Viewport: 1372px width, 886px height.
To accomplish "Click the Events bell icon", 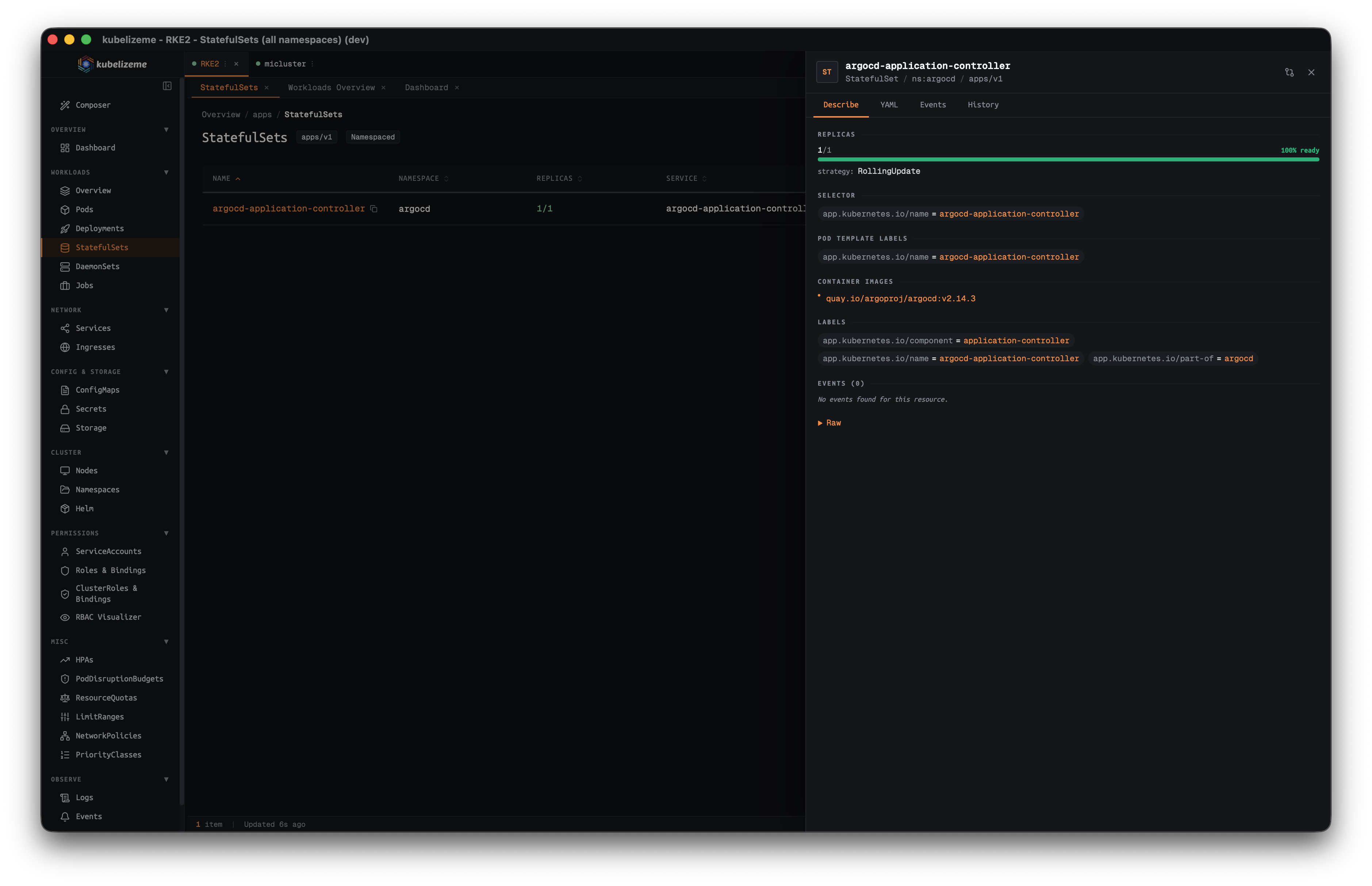I will tap(65, 816).
